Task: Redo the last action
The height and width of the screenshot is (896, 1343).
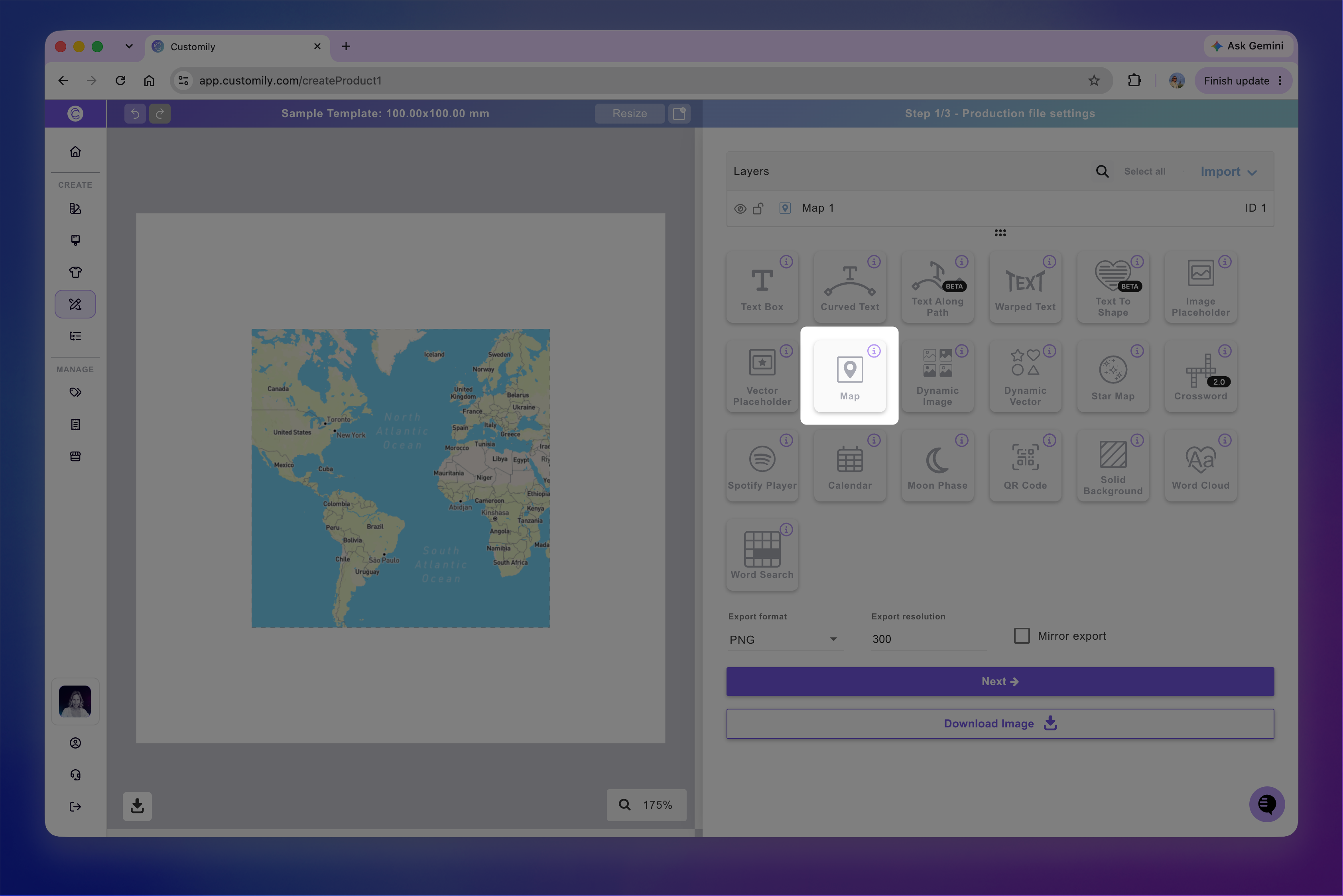Action: (x=160, y=113)
